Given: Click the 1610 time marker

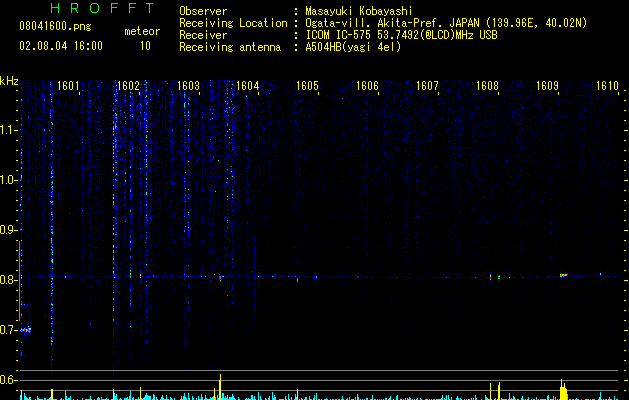Looking at the screenshot, I should (x=607, y=85).
